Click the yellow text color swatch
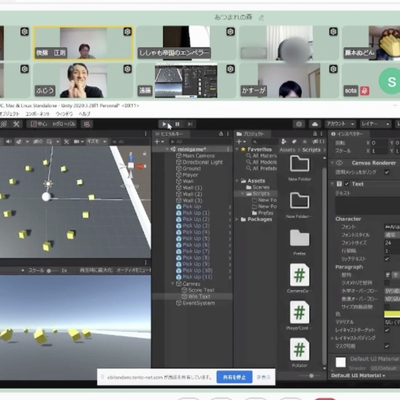The image size is (400, 400). (x=392, y=314)
